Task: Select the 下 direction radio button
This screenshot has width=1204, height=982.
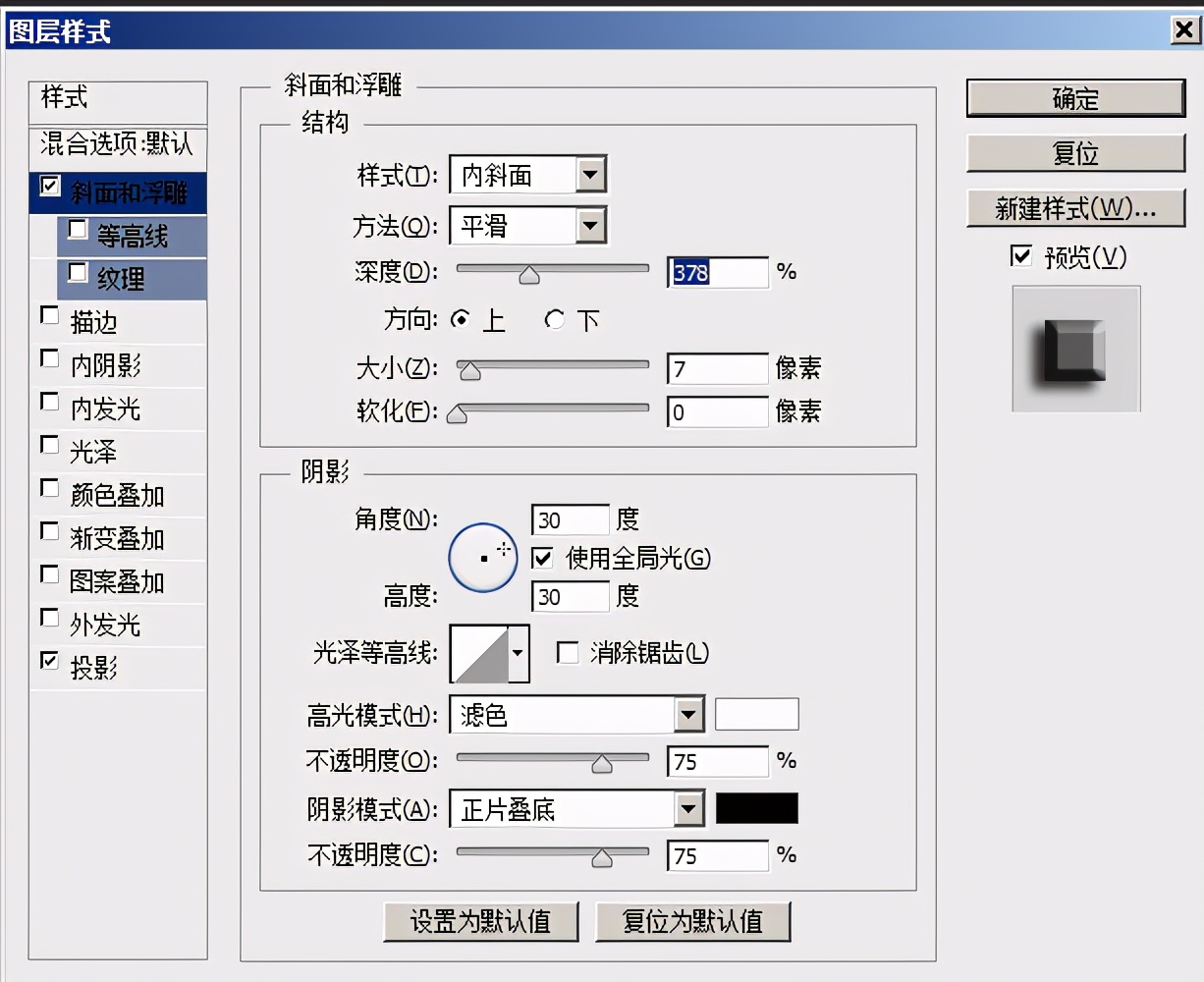Action: [x=555, y=320]
